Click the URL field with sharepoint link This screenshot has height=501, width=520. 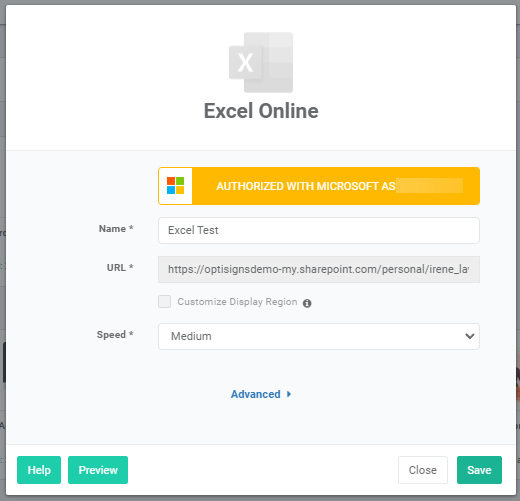319,269
